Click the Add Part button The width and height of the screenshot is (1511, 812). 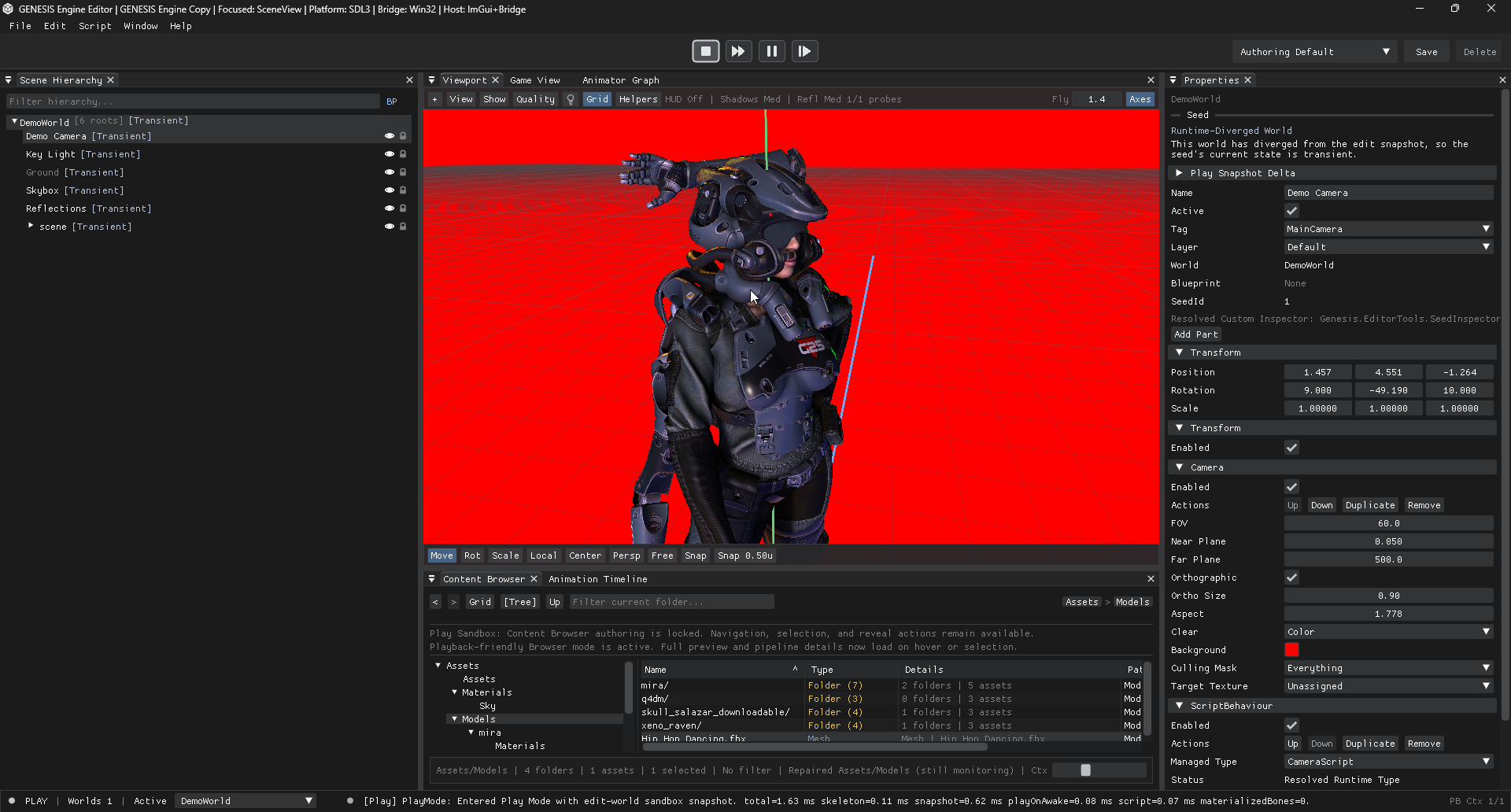tap(1195, 334)
